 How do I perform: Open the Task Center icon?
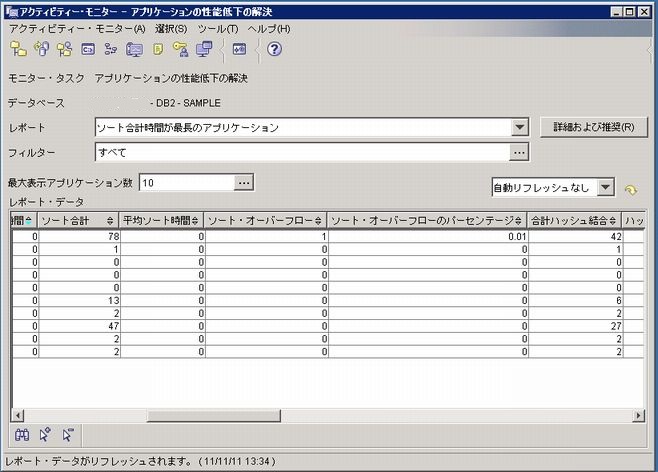tap(111, 49)
